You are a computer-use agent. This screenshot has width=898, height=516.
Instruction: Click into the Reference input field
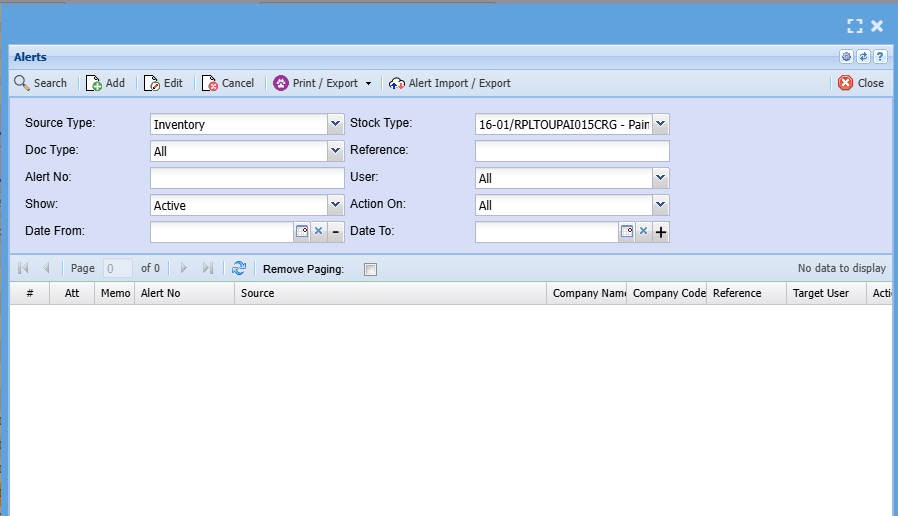(x=571, y=151)
